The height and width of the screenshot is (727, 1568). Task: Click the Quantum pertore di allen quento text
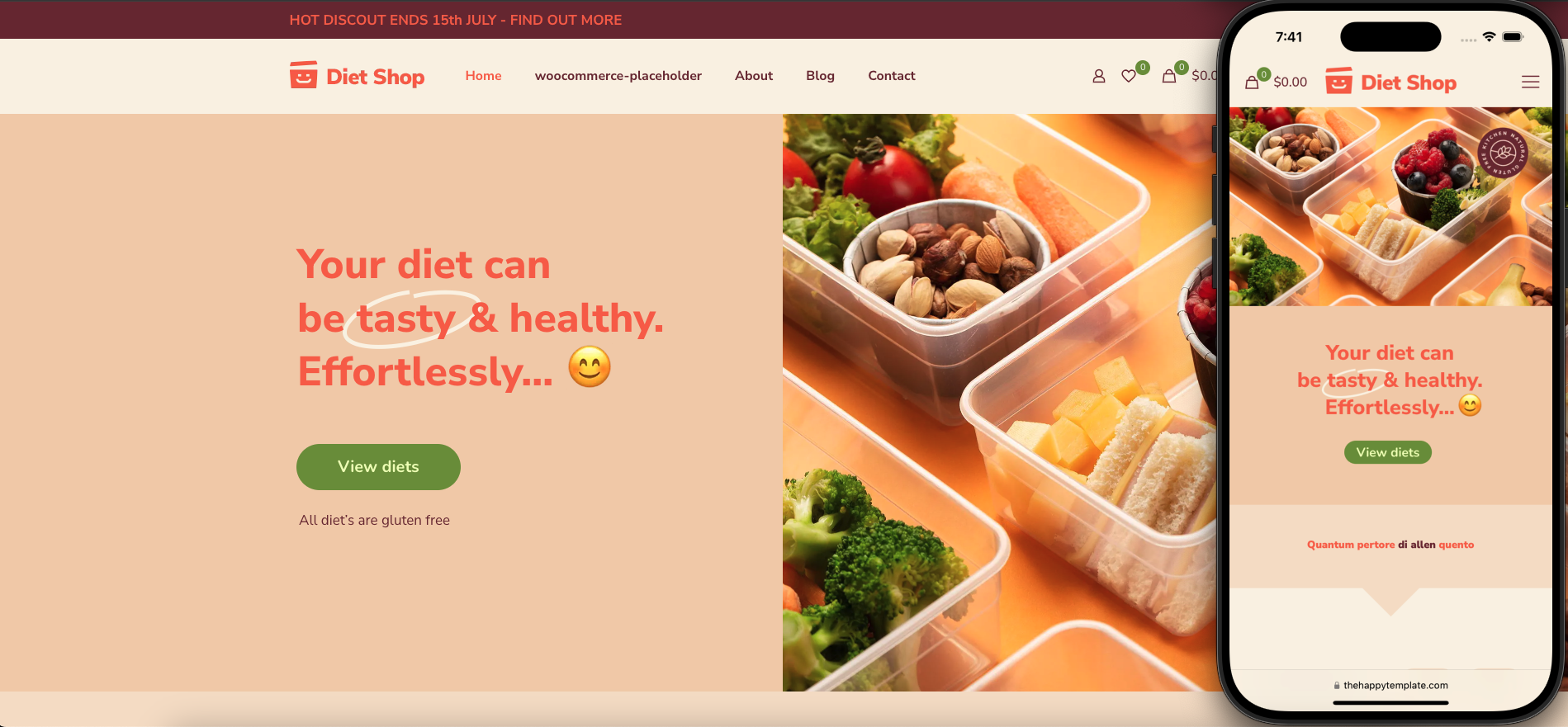(x=1390, y=545)
